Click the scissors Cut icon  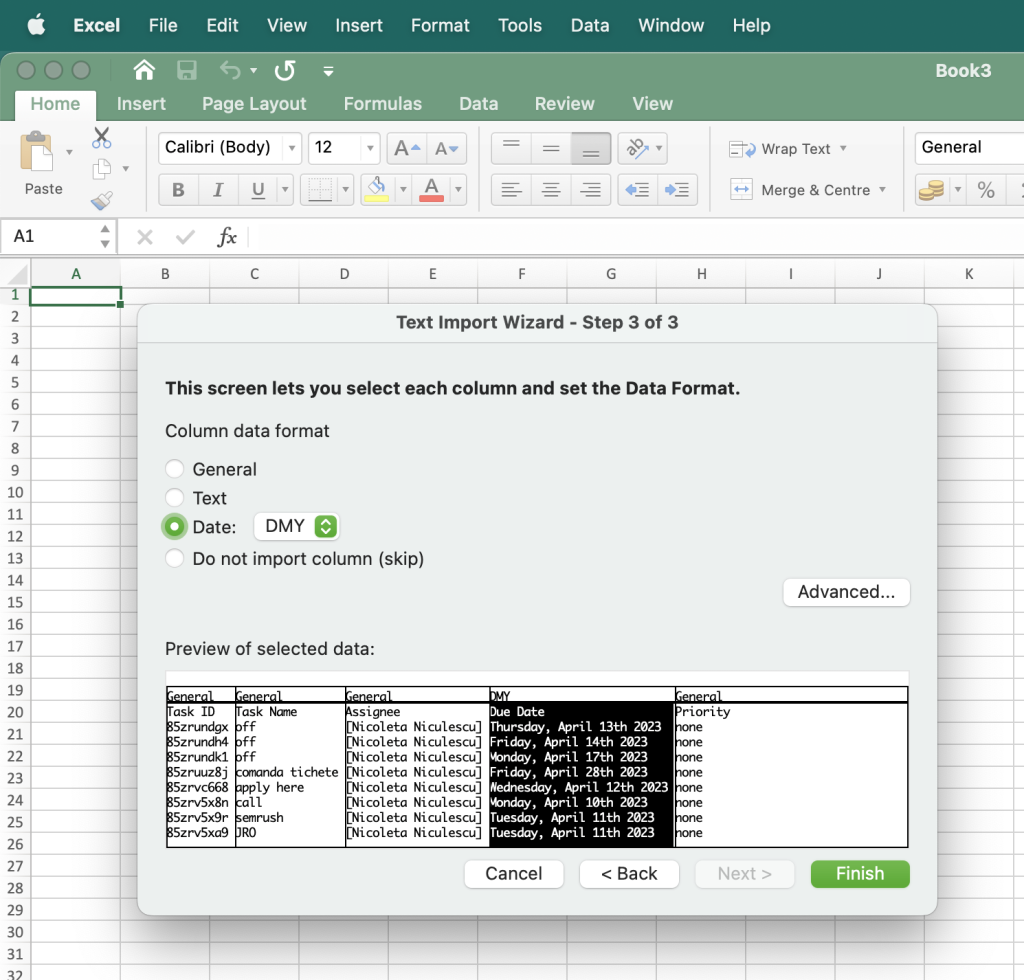click(101, 138)
